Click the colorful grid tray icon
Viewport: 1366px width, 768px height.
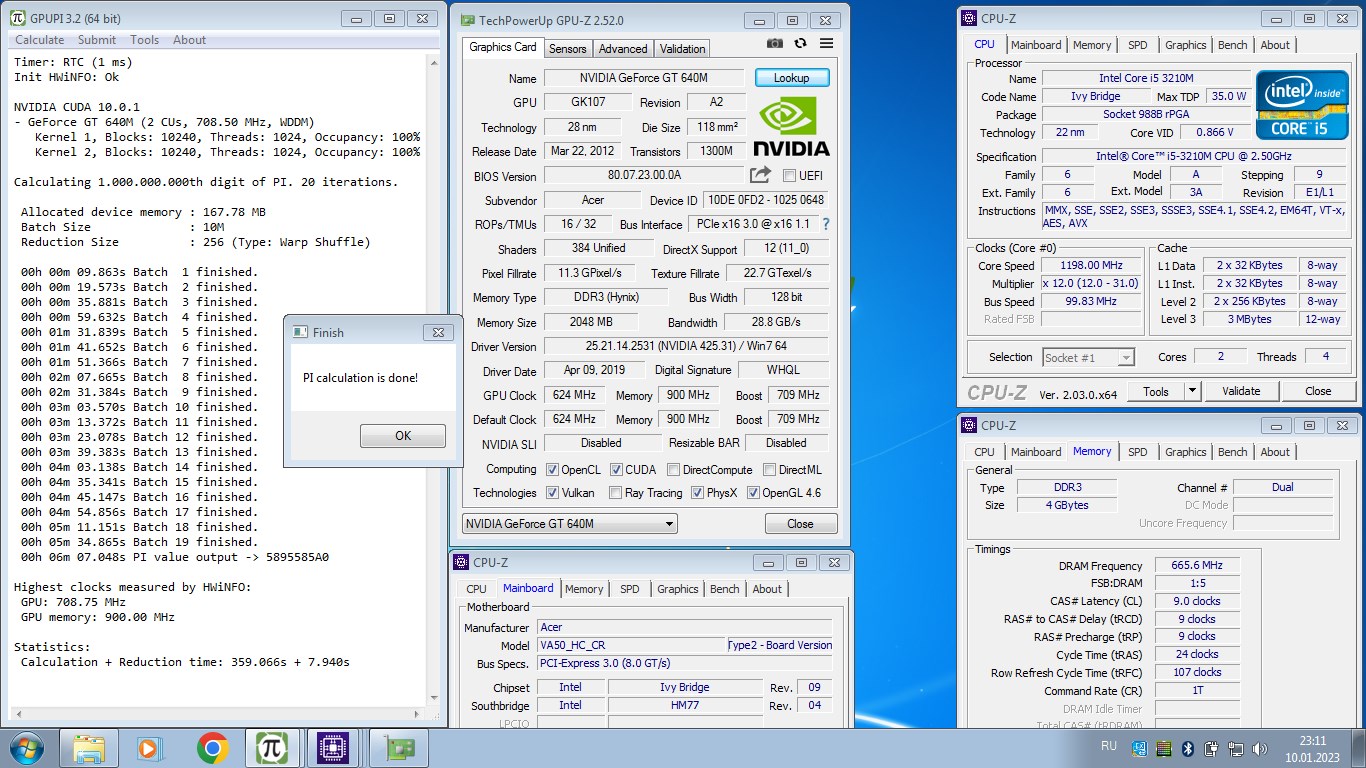(1163, 748)
